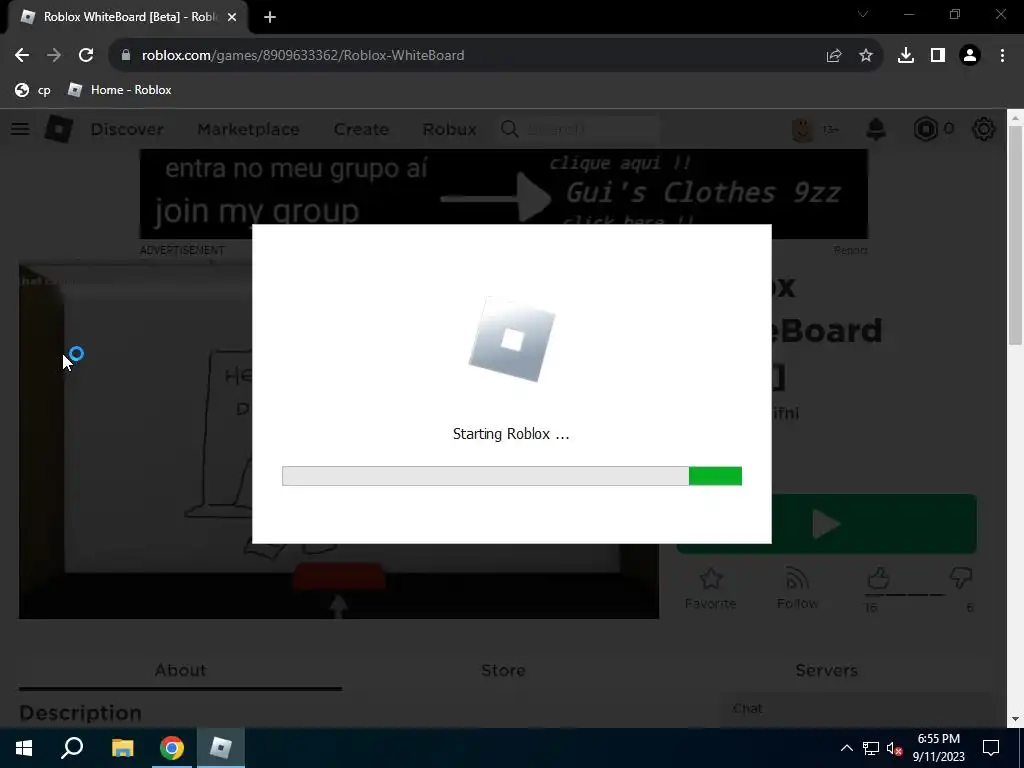Screen dimensions: 1024x768
Task: Open the Windows notification center
Action: [x=991, y=748]
